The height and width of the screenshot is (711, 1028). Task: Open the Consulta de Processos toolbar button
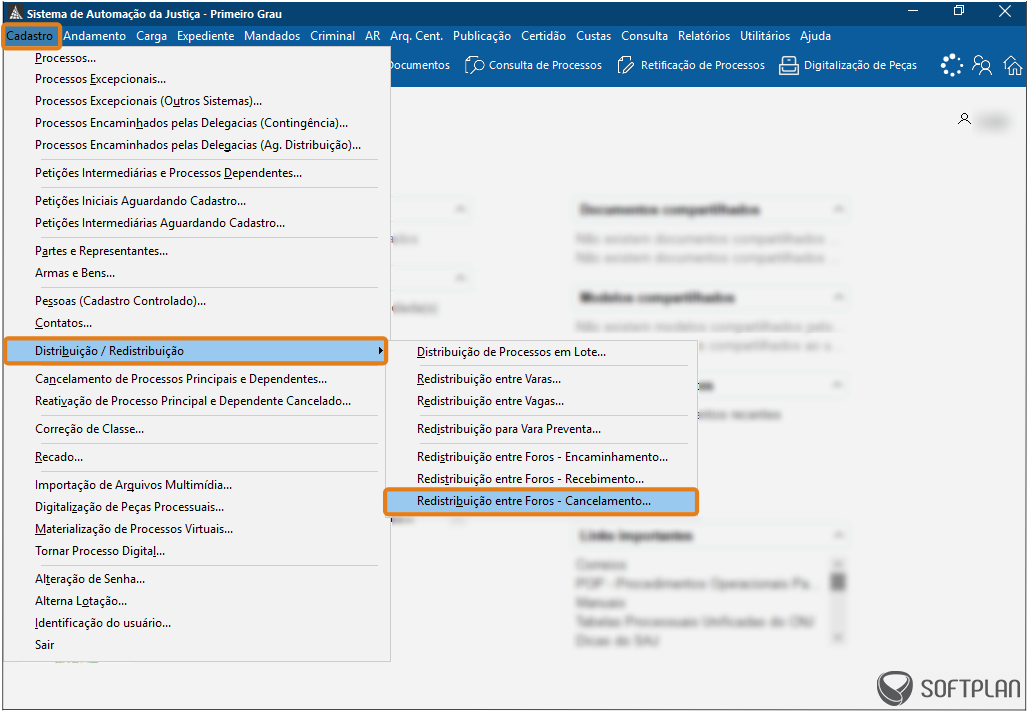(533, 65)
